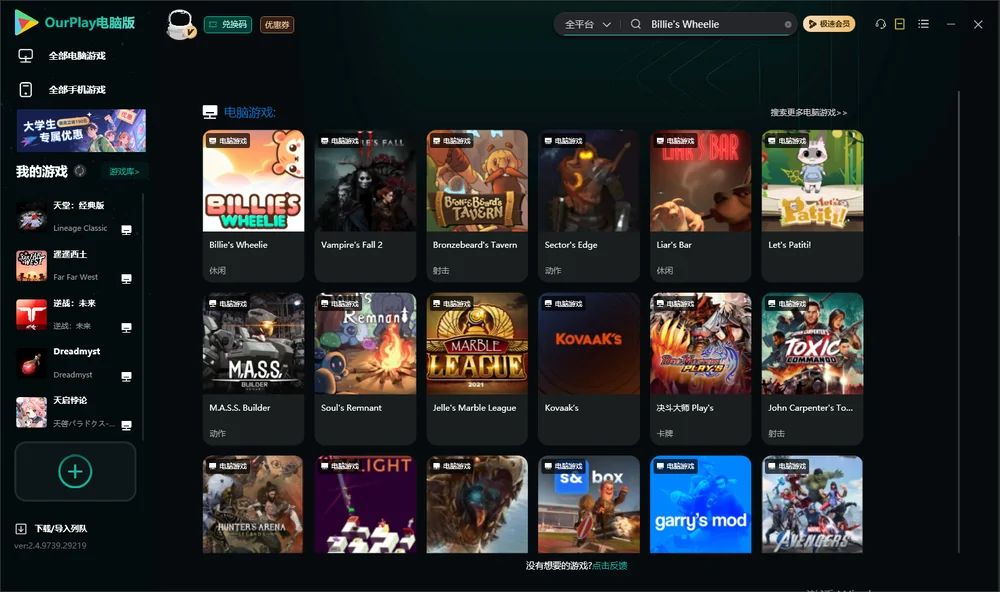The image size is (1000, 592).
Task: Open the list menu icon in title bar
Action: (x=923, y=24)
